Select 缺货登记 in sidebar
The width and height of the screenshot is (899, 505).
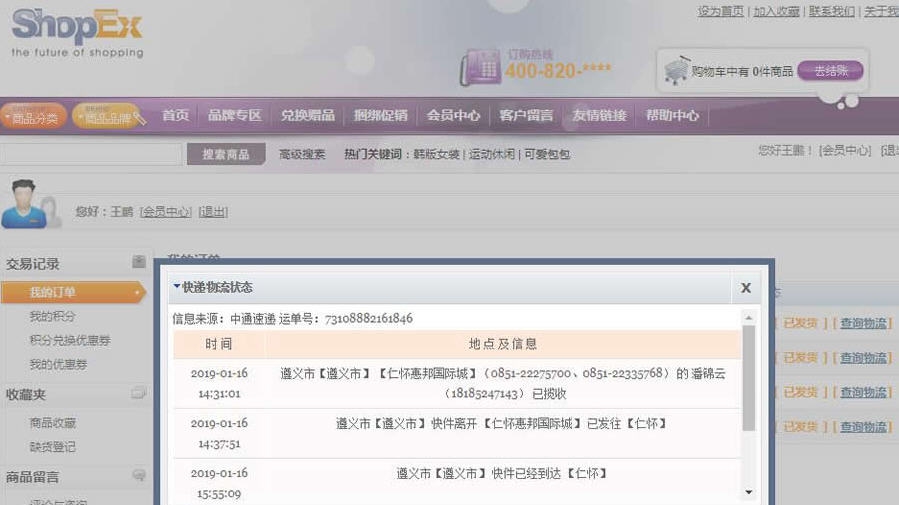pos(52,447)
